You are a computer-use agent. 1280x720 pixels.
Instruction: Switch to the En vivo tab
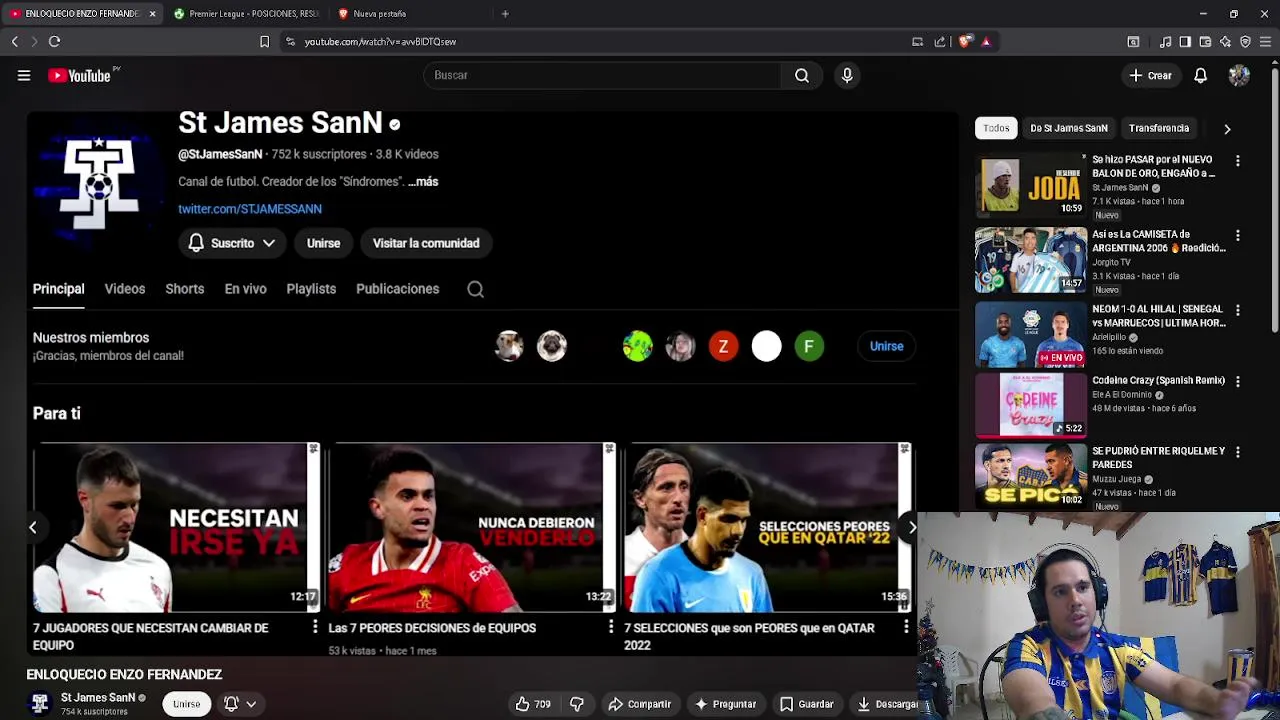coord(245,289)
